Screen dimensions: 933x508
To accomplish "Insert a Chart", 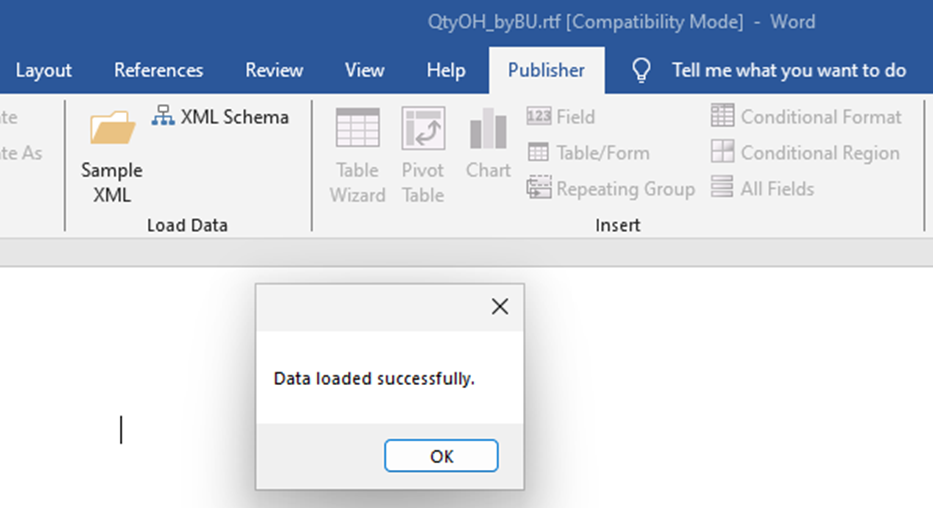I will pyautogui.click(x=488, y=143).
